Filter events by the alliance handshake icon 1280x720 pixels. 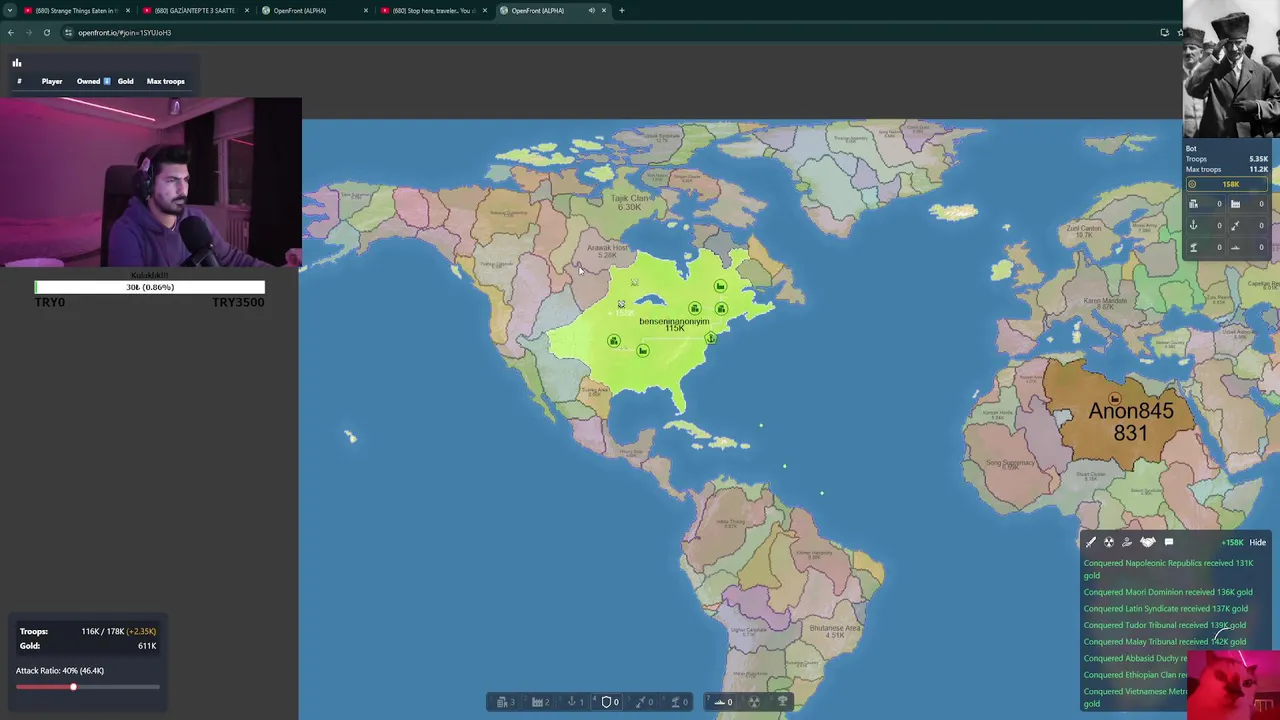pyautogui.click(x=1148, y=542)
